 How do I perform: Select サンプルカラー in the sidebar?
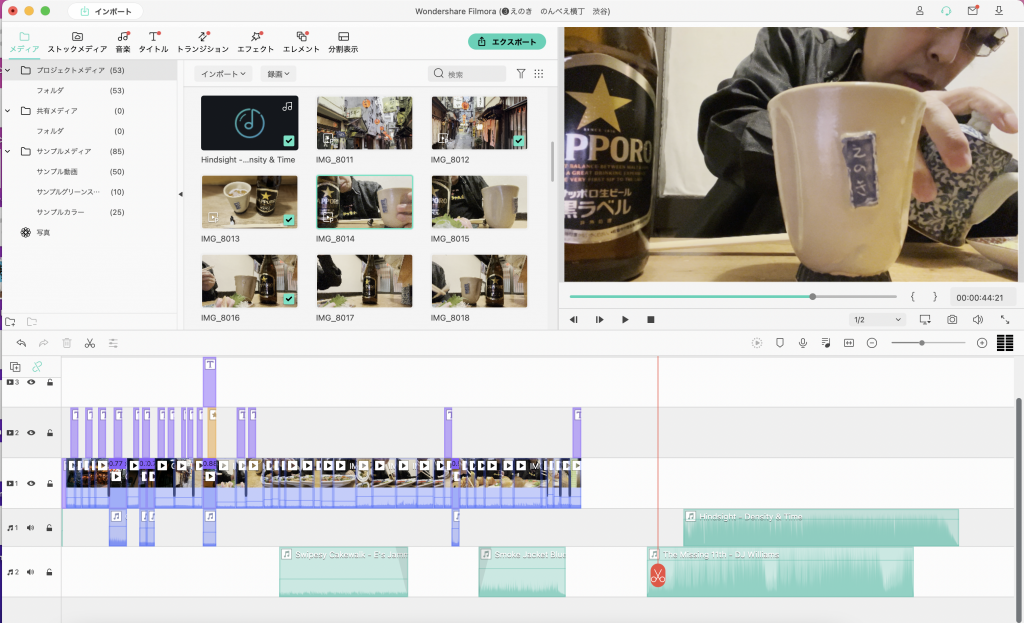pyautogui.click(x=60, y=212)
